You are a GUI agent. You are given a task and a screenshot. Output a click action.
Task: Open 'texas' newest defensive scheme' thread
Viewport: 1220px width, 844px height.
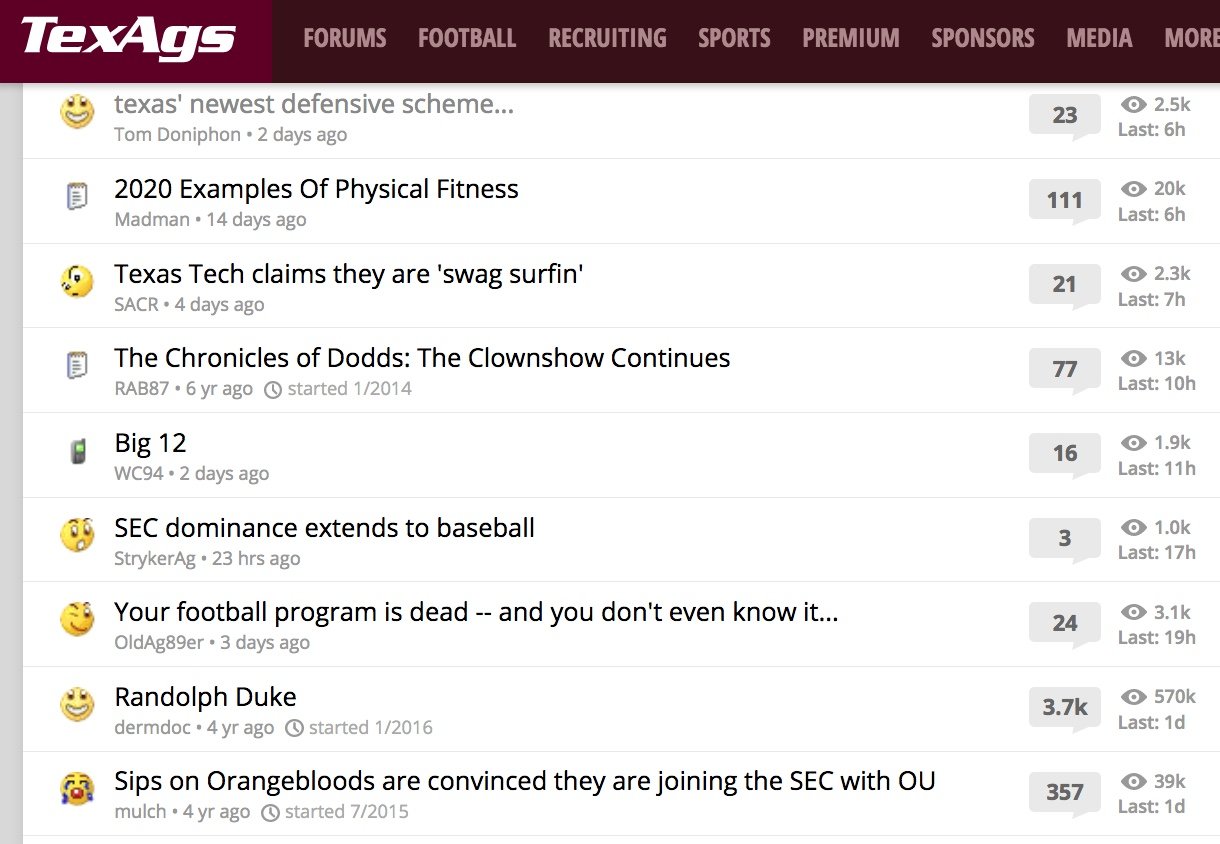click(x=314, y=104)
